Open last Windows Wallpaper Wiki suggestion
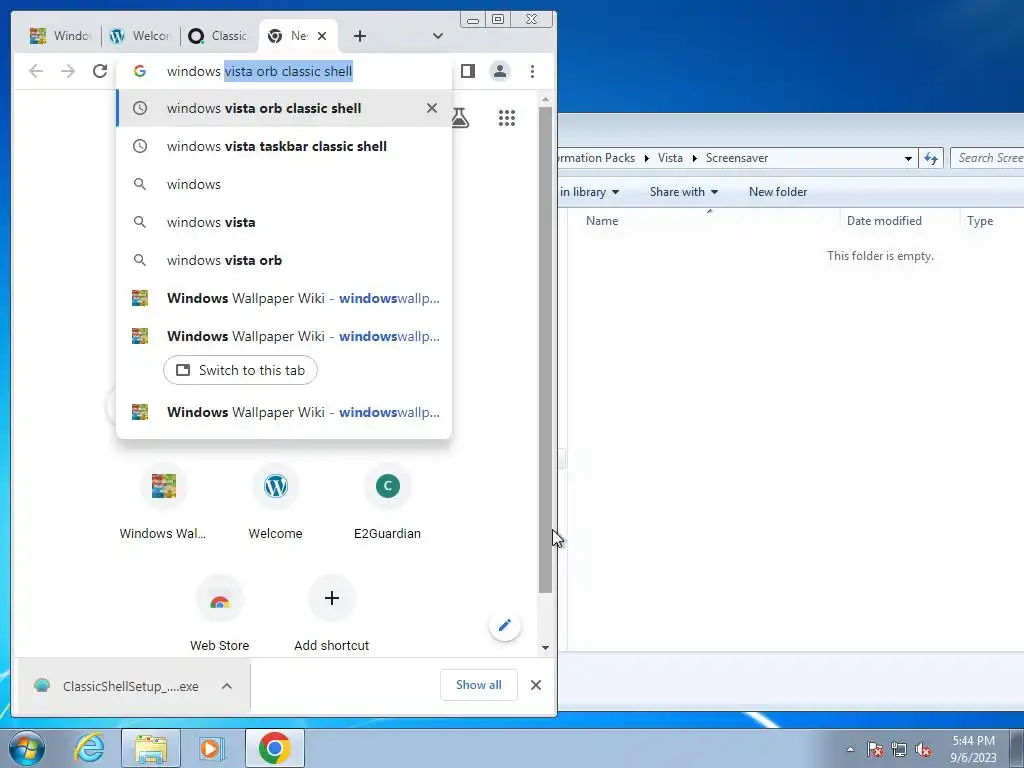Viewport: 1024px width, 768px height. coord(284,412)
